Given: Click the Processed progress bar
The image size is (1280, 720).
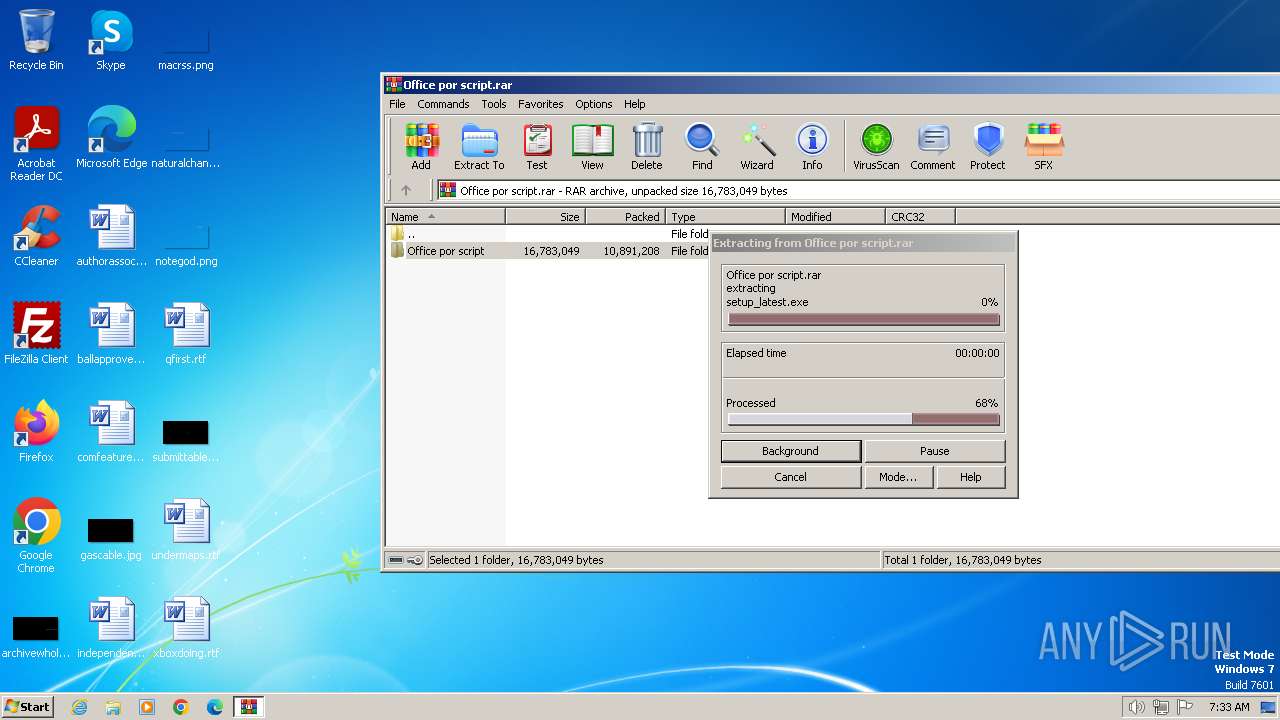Looking at the screenshot, I should (x=864, y=420).
